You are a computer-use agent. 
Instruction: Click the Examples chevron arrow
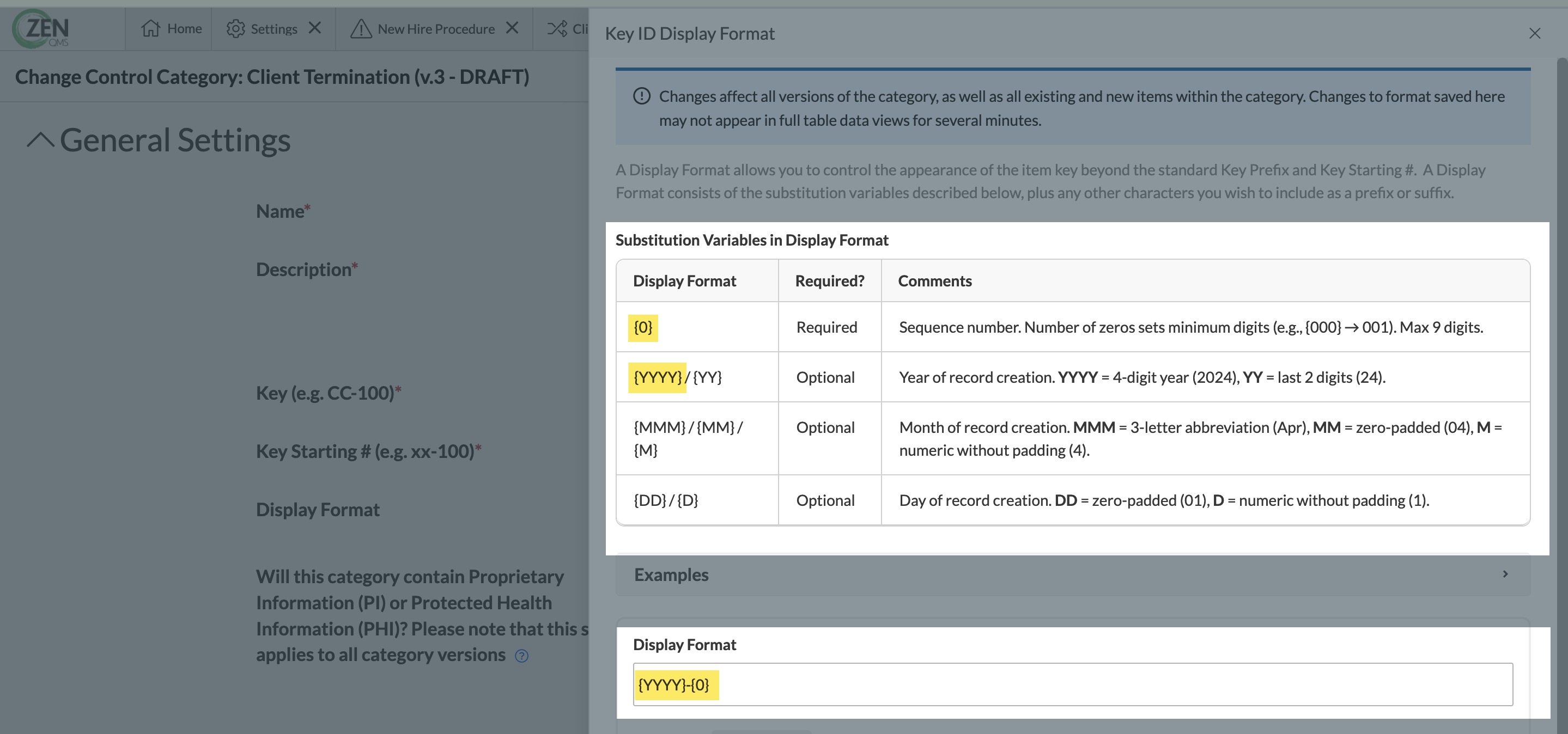1505,574
